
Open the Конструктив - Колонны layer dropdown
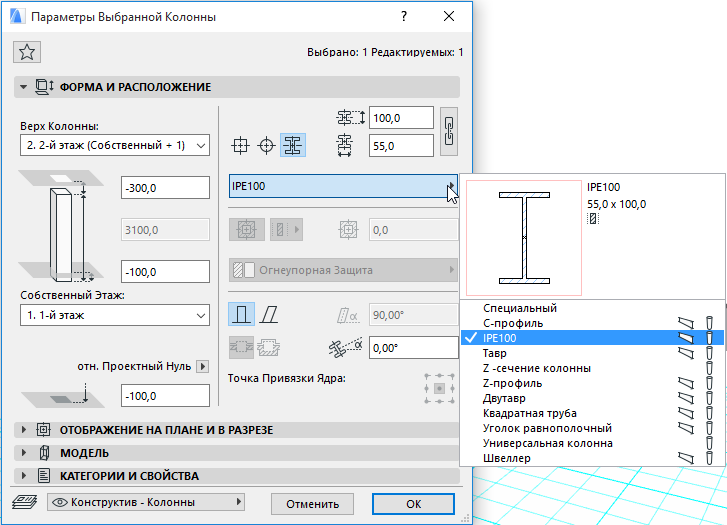[146, 502]
